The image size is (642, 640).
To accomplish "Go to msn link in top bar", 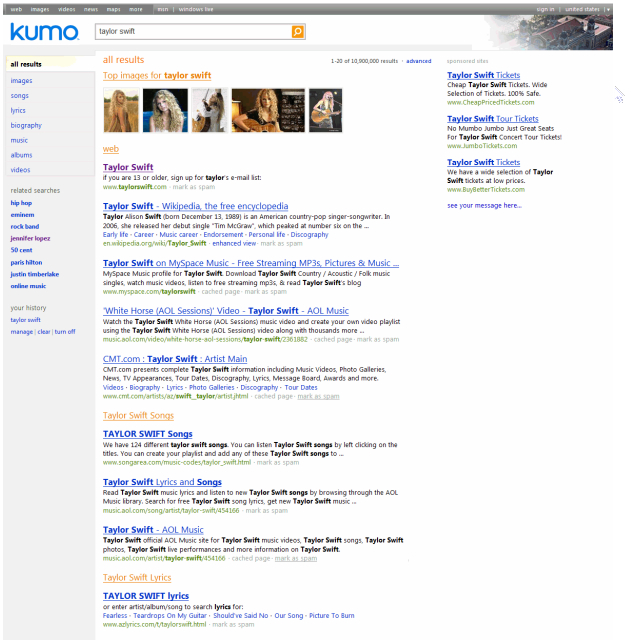I will (x=163, y=9).
